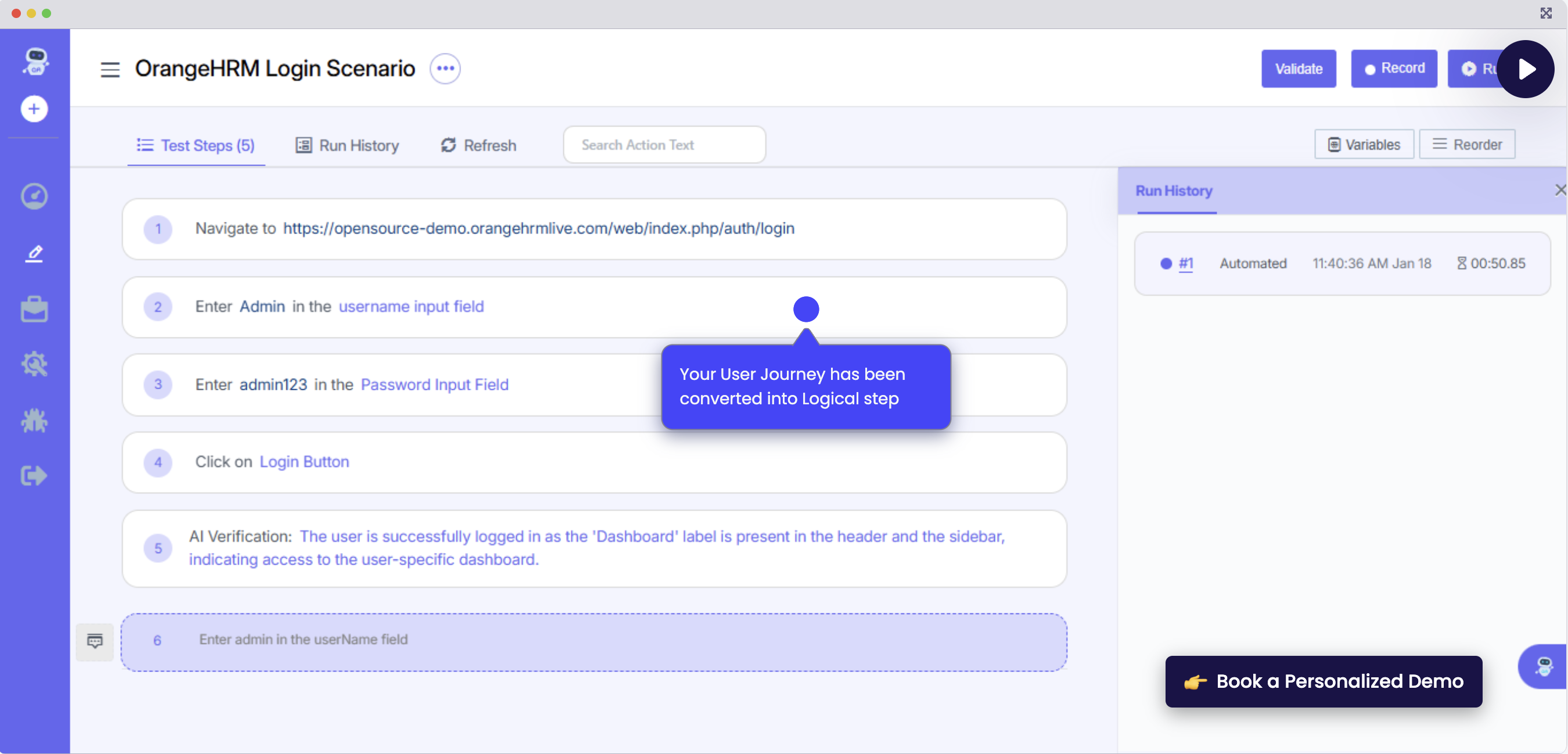This screenshot has width=1568, height=754.
Task: Open the dashboard gauge icon in sidebar
Action: [34, 196]
